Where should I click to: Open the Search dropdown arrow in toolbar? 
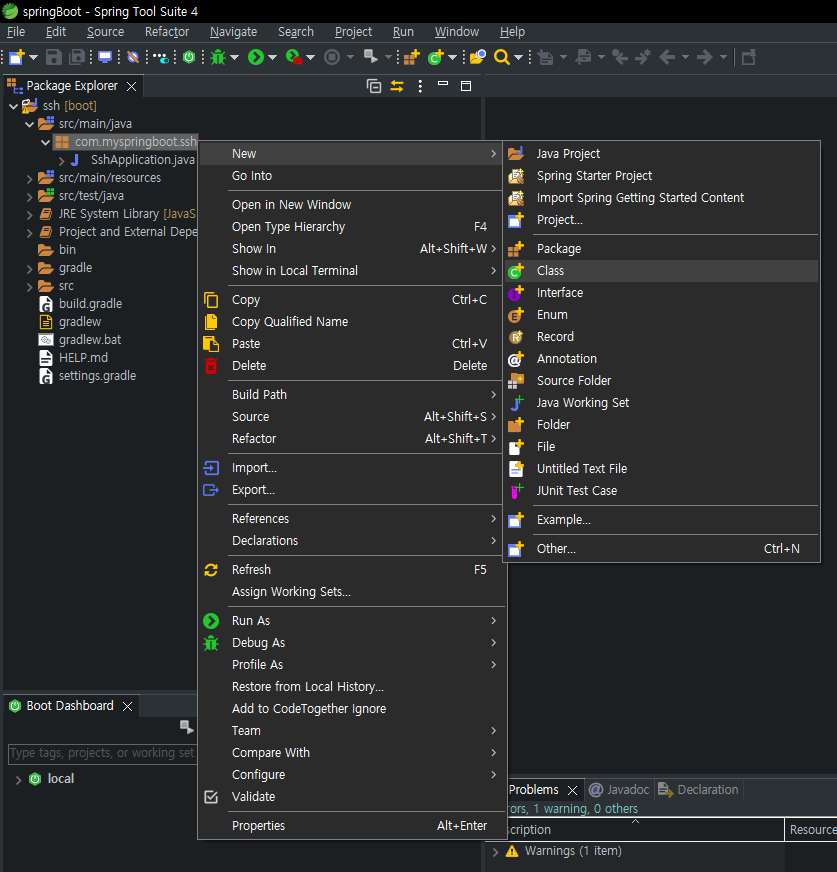pyautogui.click(x=518, y=57)
